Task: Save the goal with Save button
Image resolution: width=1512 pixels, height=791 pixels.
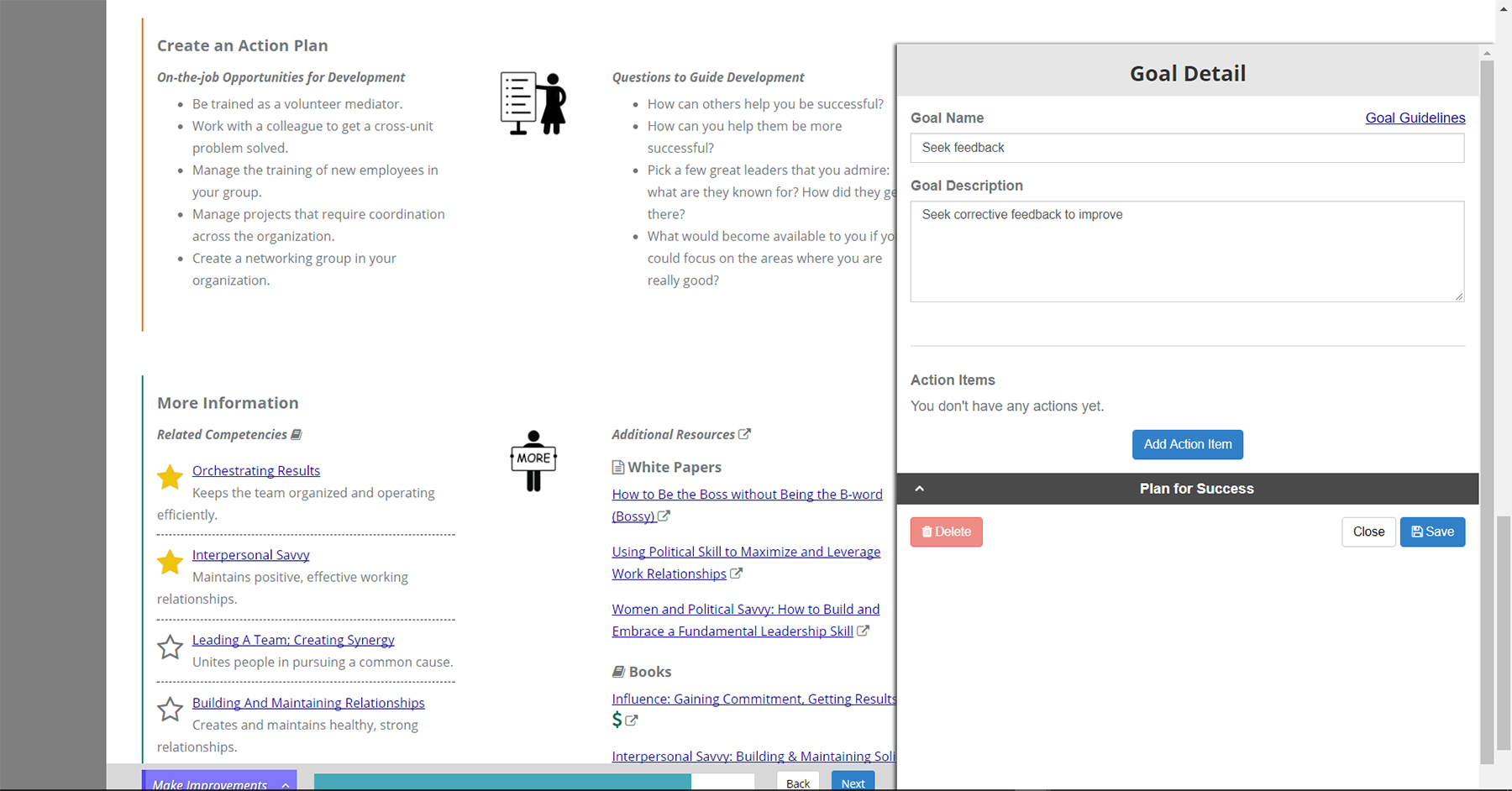Action: (1432, 532)
